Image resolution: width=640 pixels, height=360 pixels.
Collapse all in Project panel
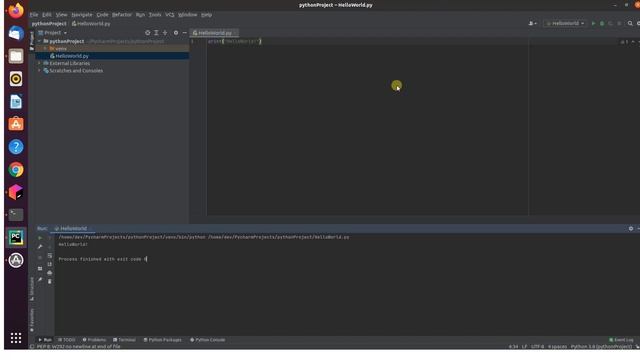pos(165,33)
